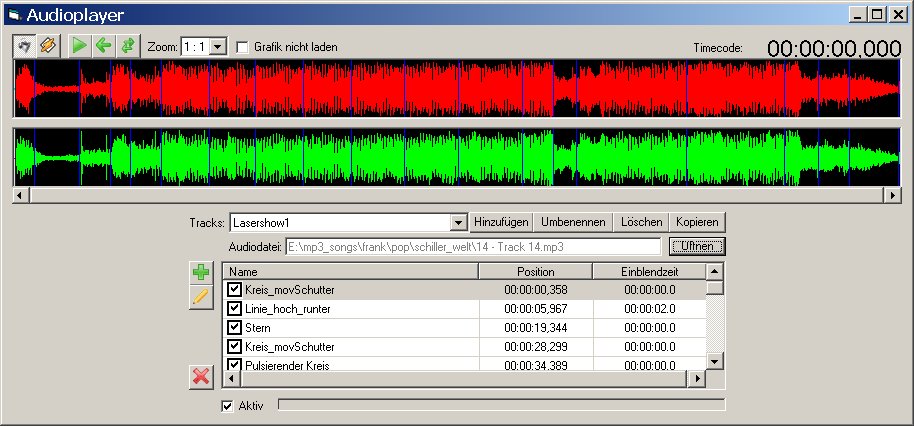The height and width of the screenshot is (426, 914).
Task: Click the list vertical scrollbar up arrow
Action: tap(715, 272)
